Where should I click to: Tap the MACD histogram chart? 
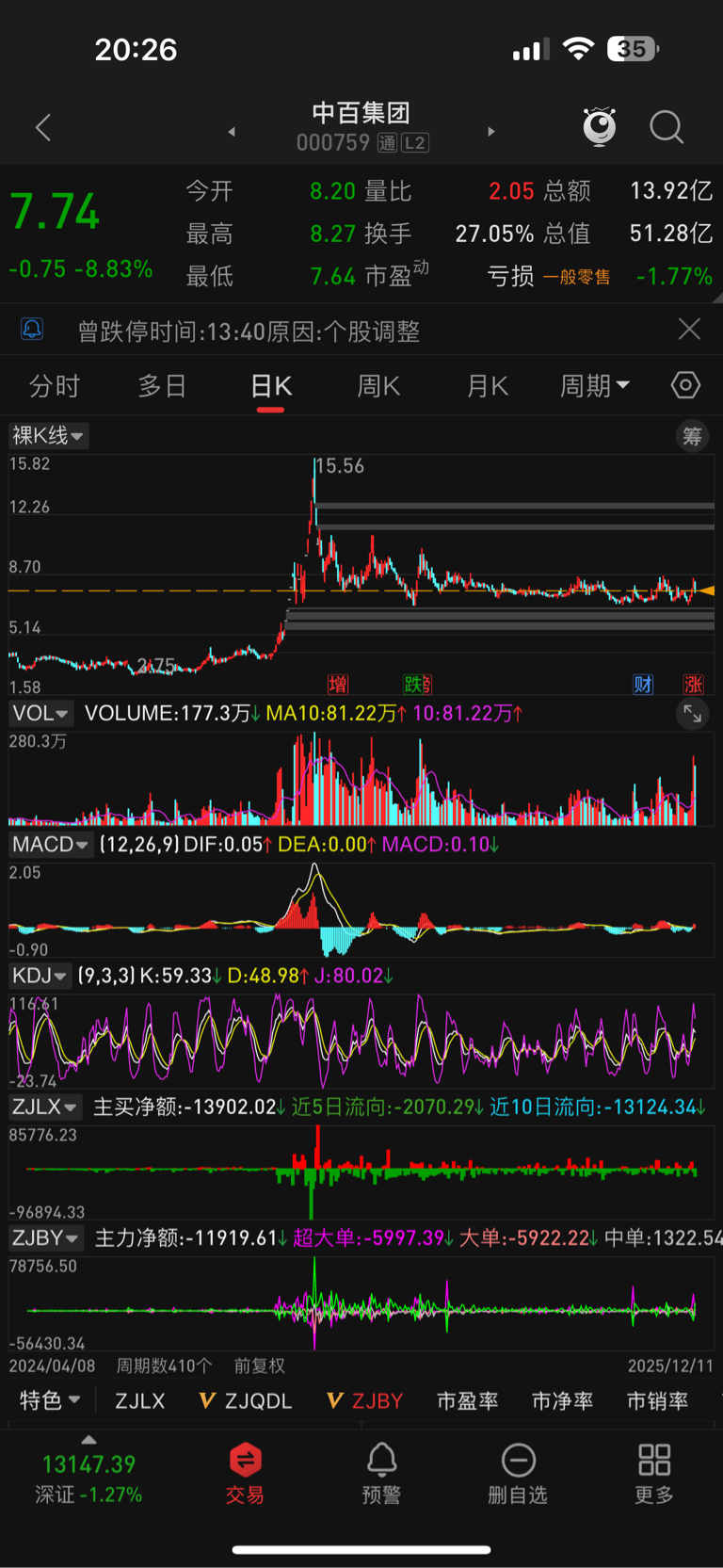tap(361, 909)
